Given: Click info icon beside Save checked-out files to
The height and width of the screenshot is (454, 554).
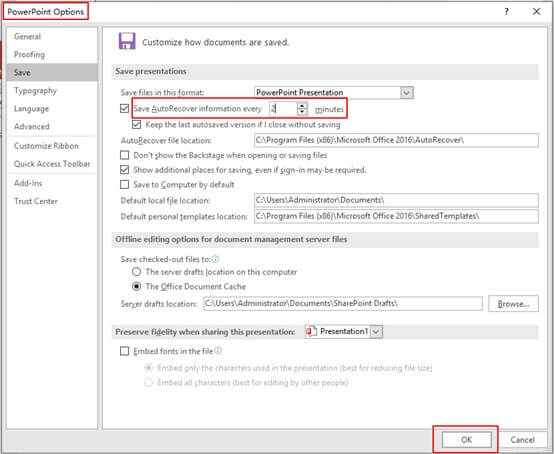Looking at the screenshot, I should [x=215, y=259].
